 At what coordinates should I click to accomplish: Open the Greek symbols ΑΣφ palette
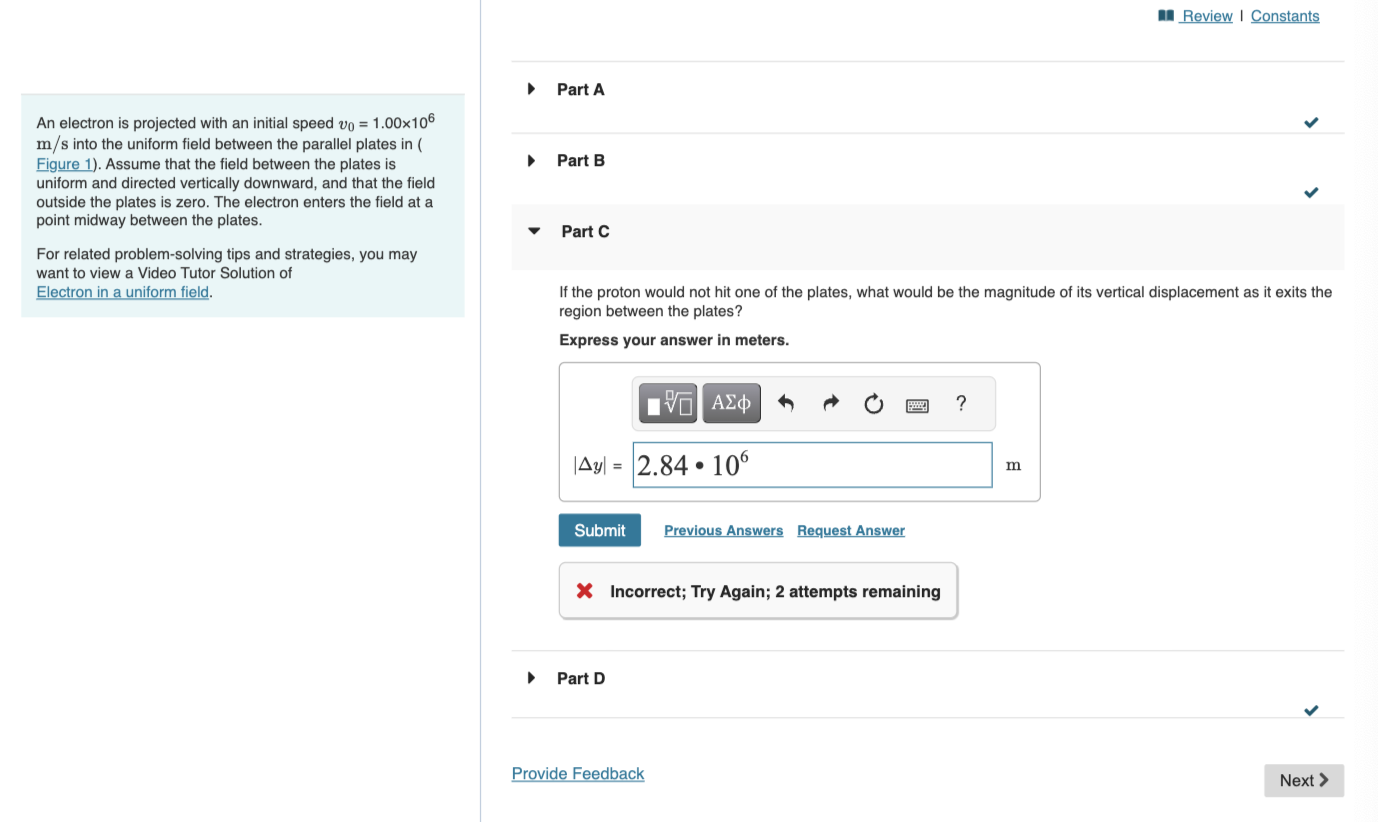pyautogui.click(x=731, y=402)
